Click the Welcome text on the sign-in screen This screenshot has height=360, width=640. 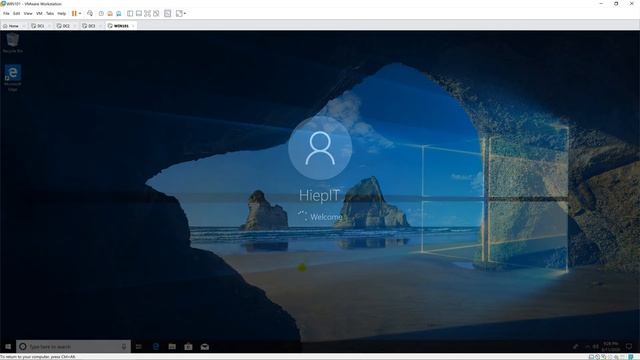pos(326,217)
